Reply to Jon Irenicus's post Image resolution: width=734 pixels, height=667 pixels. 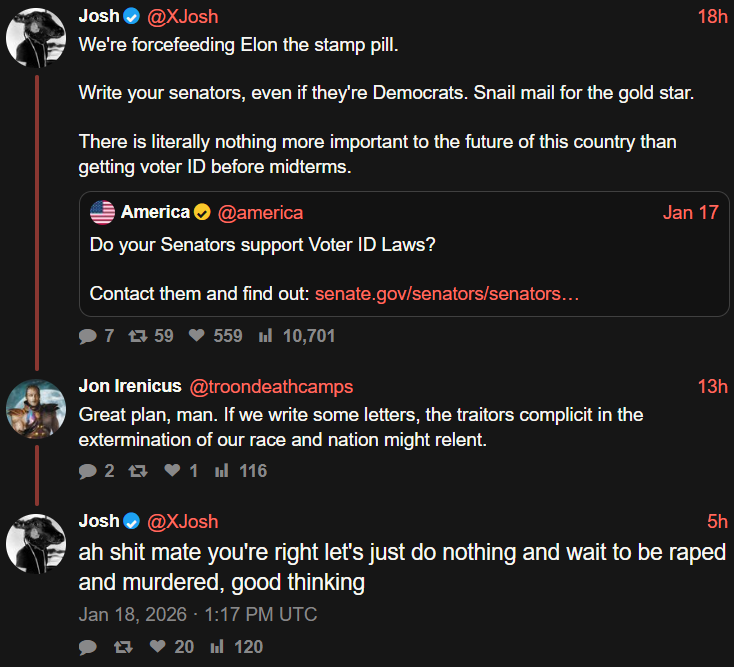click(x=88, y=471)
